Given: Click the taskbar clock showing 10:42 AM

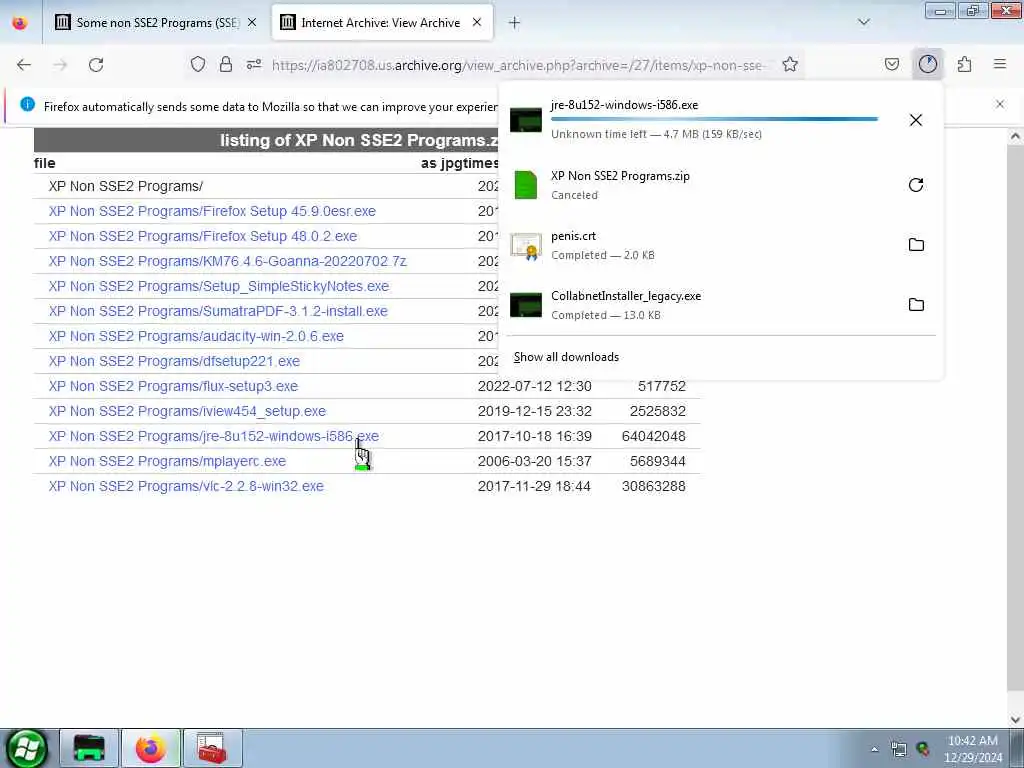Looking at the screenshot, I should (x=973, y=749).
